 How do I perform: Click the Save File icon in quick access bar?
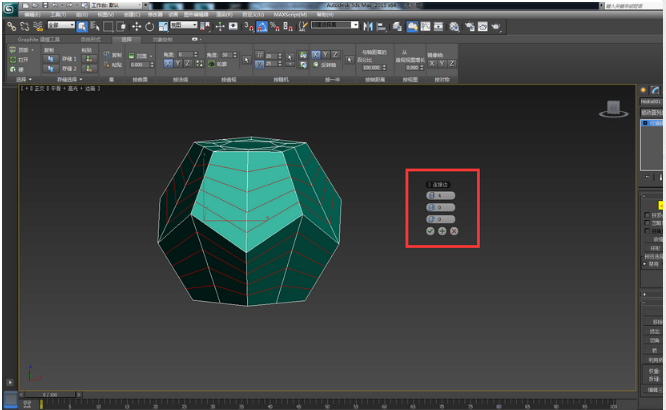tap(45, 6)
